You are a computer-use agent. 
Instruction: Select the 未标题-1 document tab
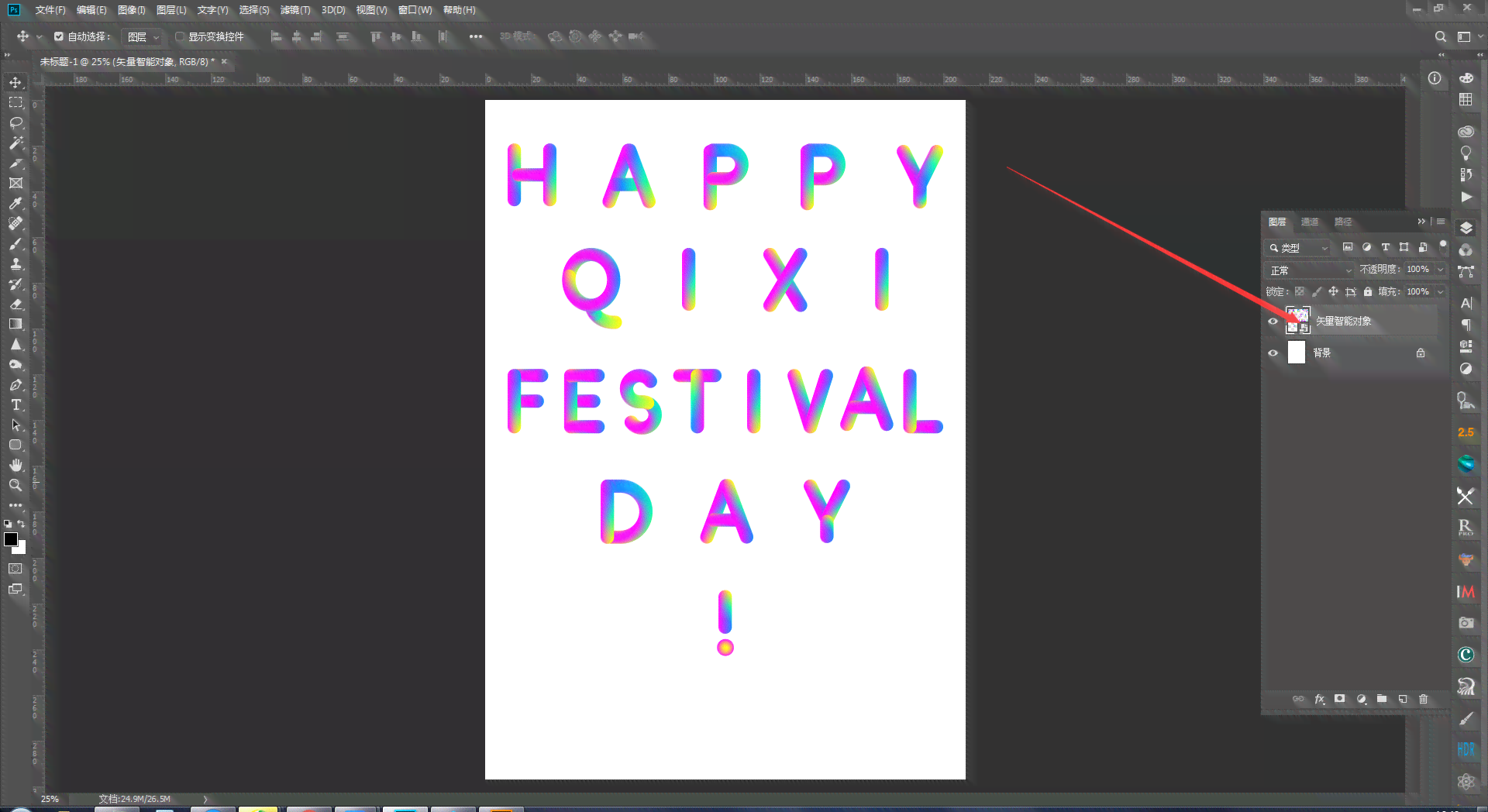pos(127,61)
